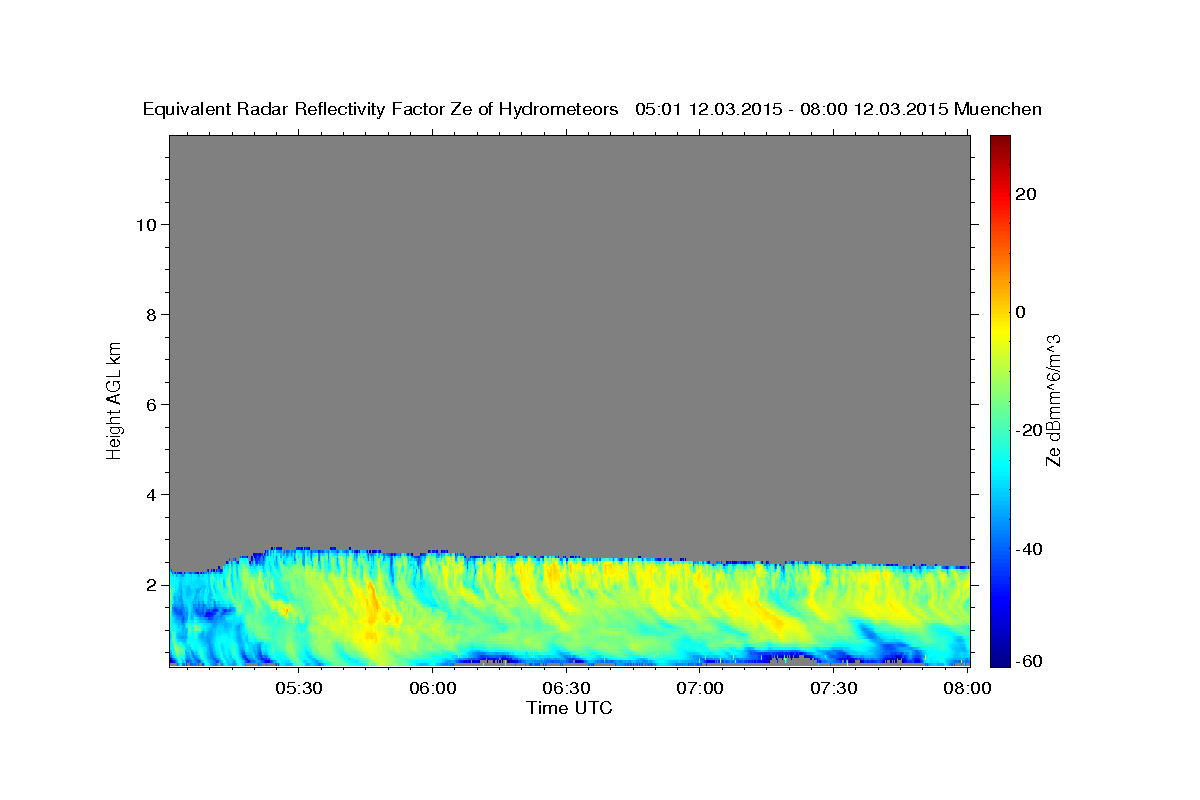The height and width of the screenshot is (800, 1200).
Task: Click the colorbar value -20
Action: click(x=1028, y=430)
